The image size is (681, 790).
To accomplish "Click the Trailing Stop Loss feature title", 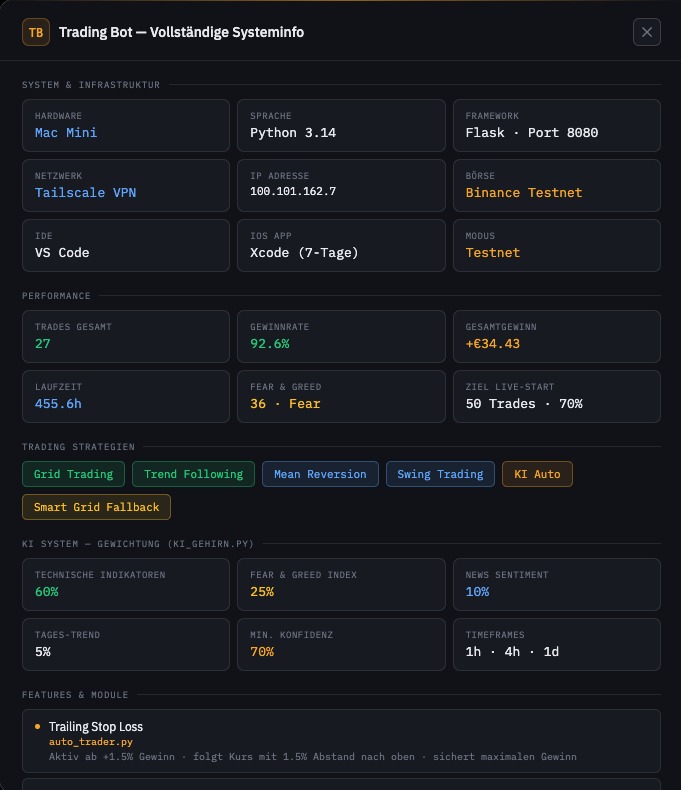I will click(x=96, y=727).
